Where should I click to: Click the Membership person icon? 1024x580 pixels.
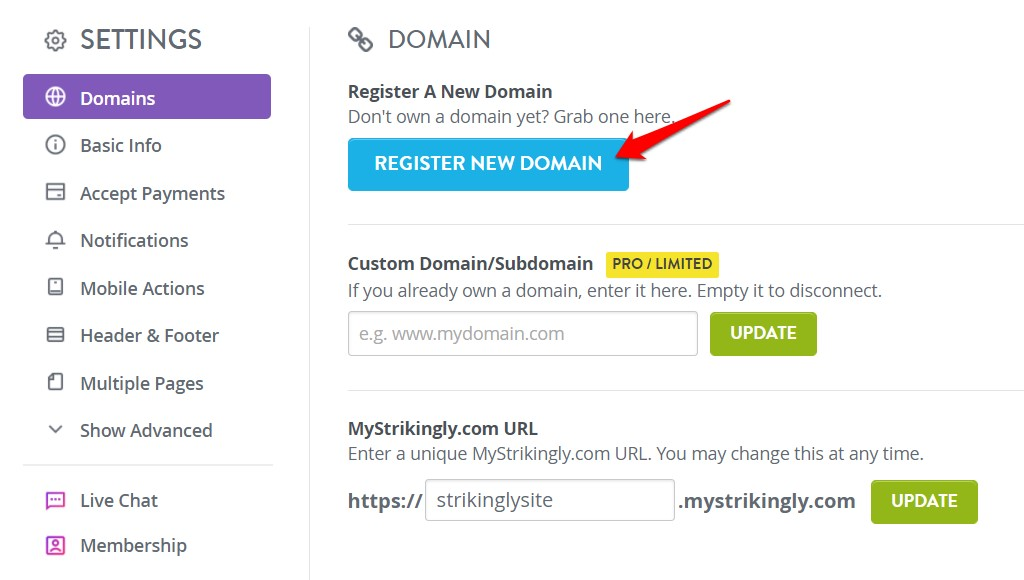(57, 545)
